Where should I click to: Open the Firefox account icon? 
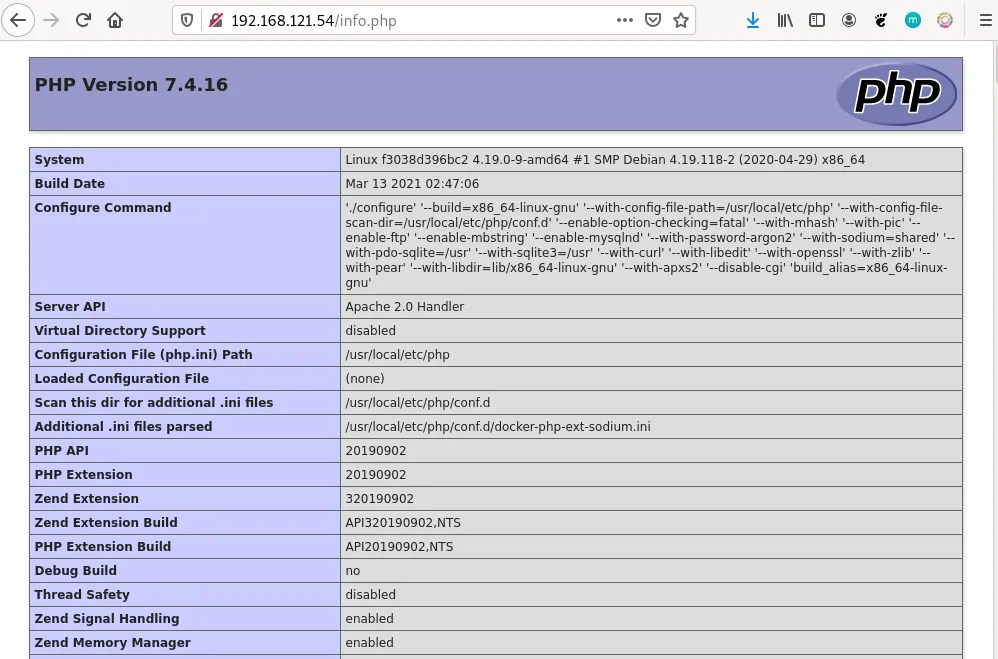849,20
